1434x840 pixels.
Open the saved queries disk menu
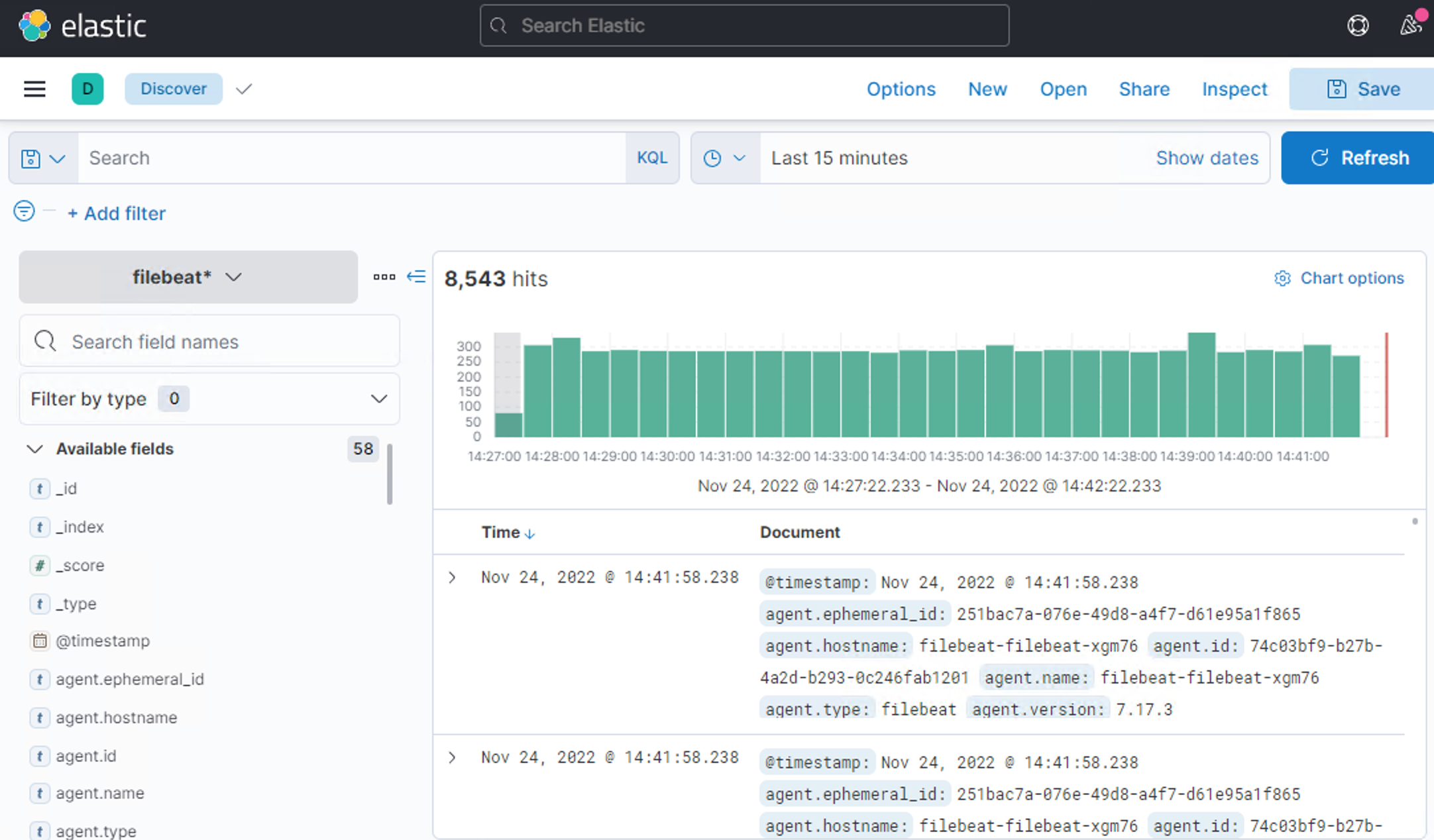(43, 158)
